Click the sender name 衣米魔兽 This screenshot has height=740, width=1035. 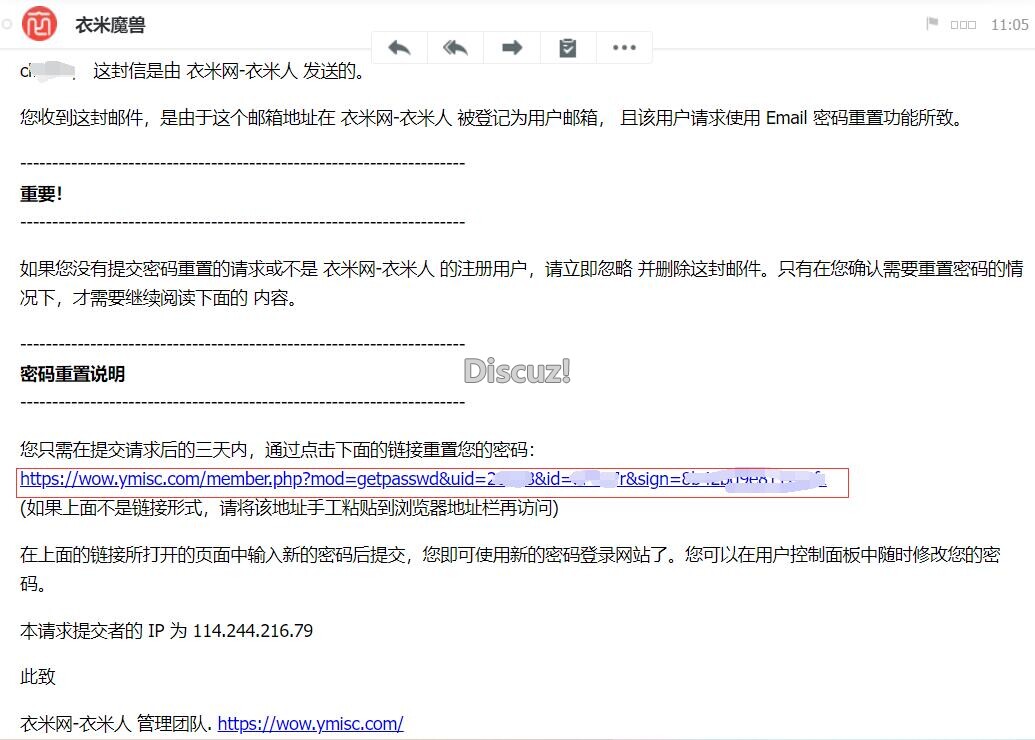110,25
